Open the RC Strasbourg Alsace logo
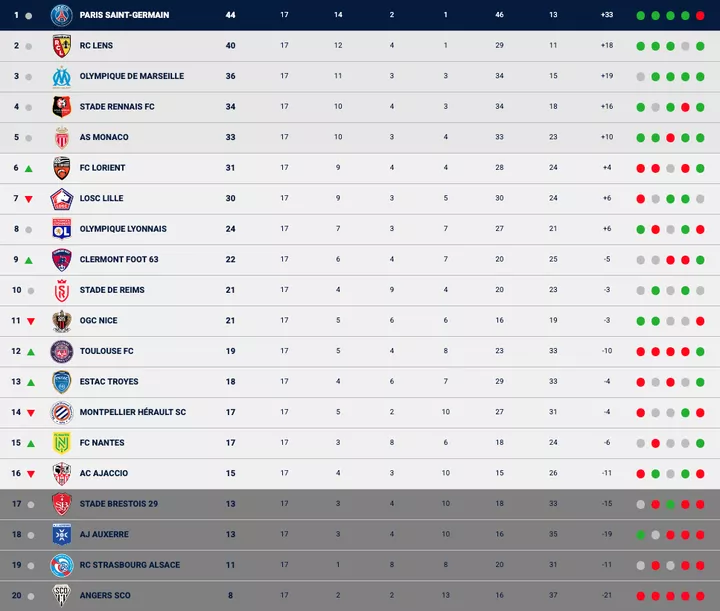The image size is (720, 611). pos(62,565)
